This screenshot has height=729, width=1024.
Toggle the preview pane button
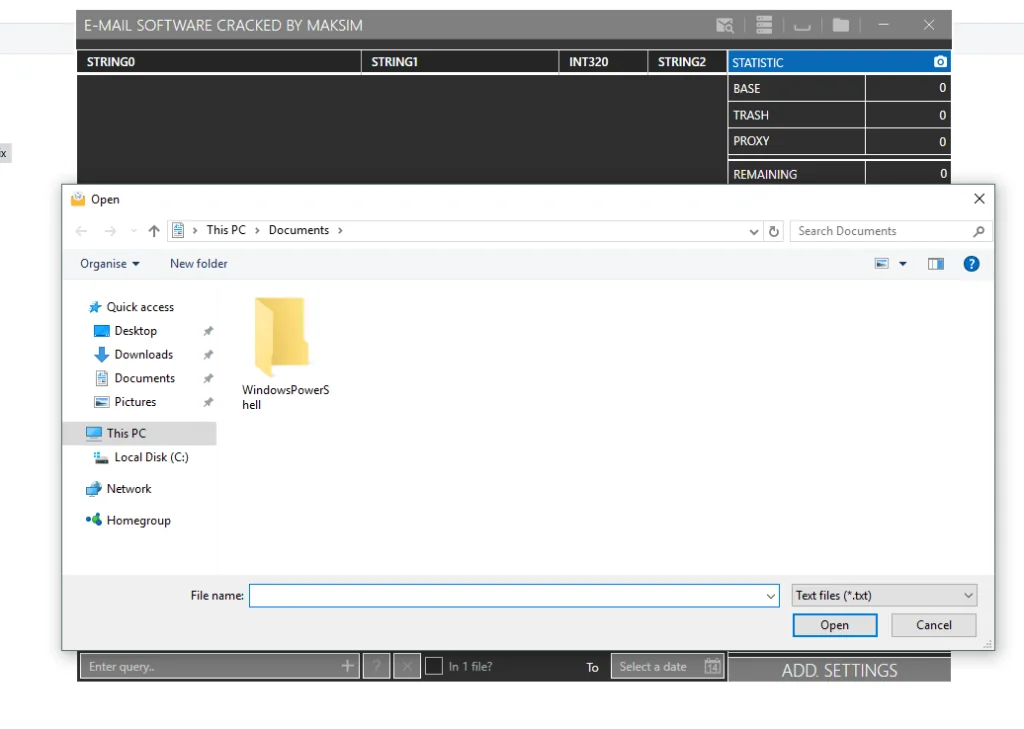click(935, 264)
